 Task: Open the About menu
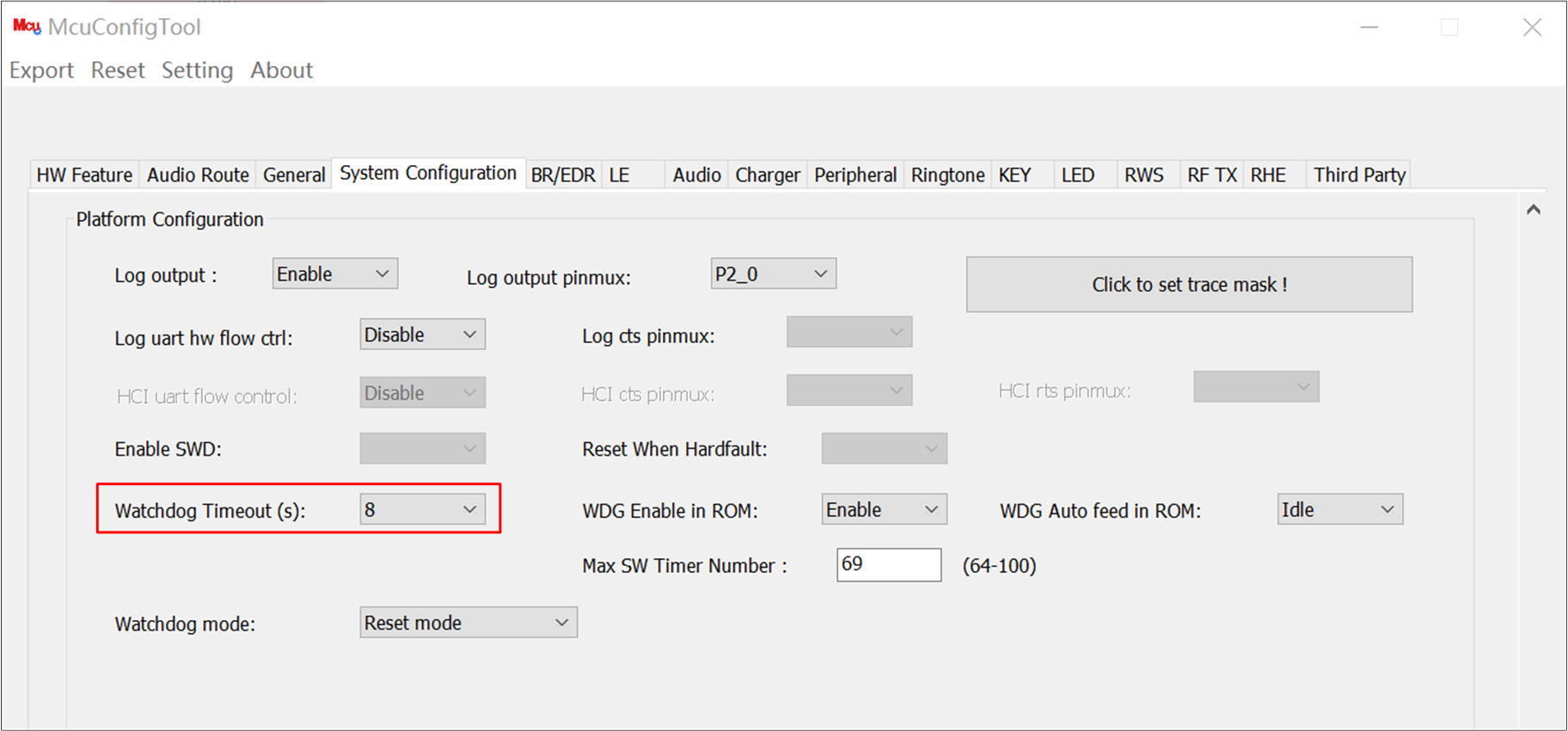[x=281, y=71]
